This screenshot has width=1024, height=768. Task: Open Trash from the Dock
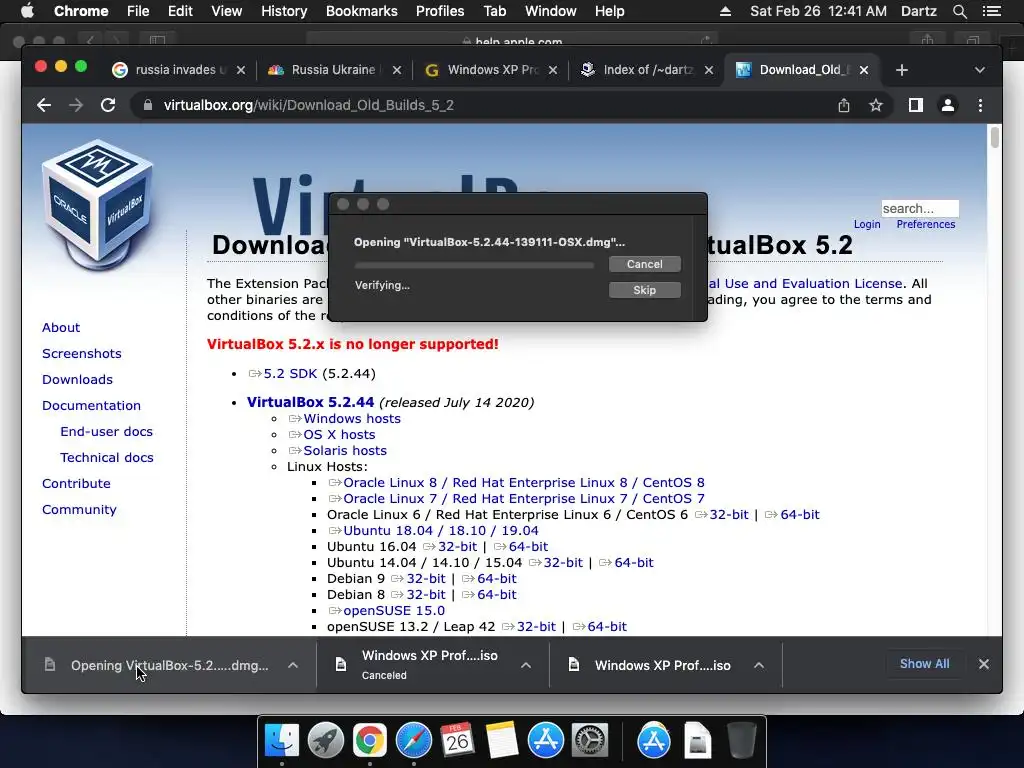741,741
